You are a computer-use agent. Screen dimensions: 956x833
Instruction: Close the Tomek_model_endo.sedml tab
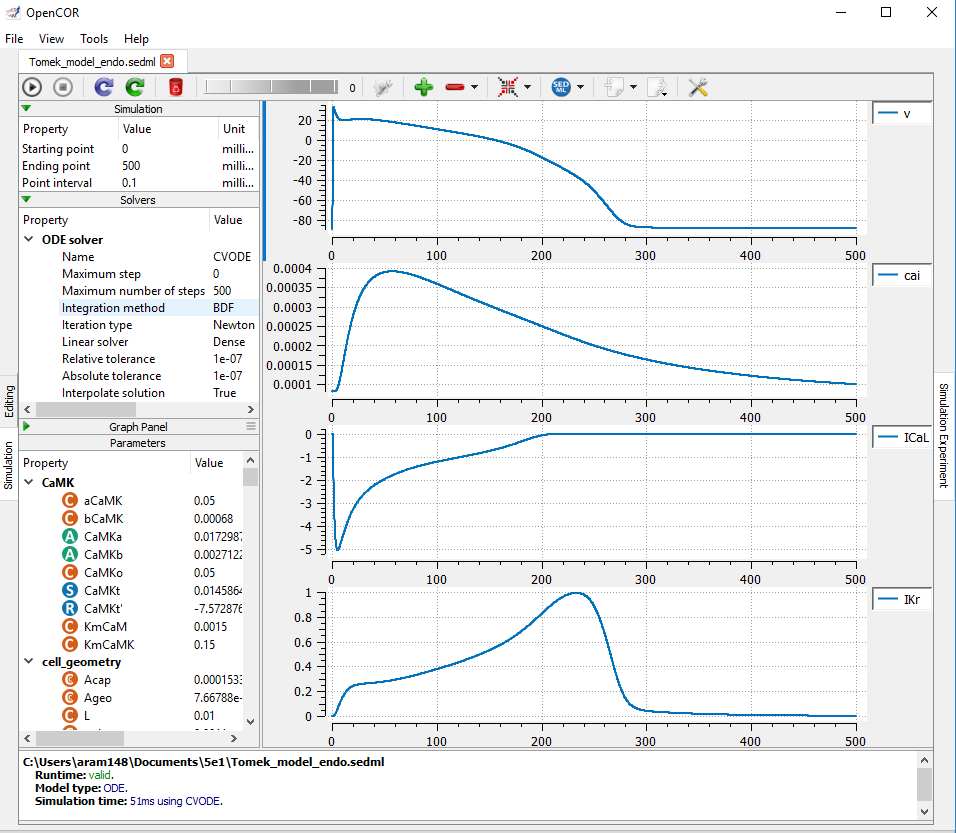[167, 61]
